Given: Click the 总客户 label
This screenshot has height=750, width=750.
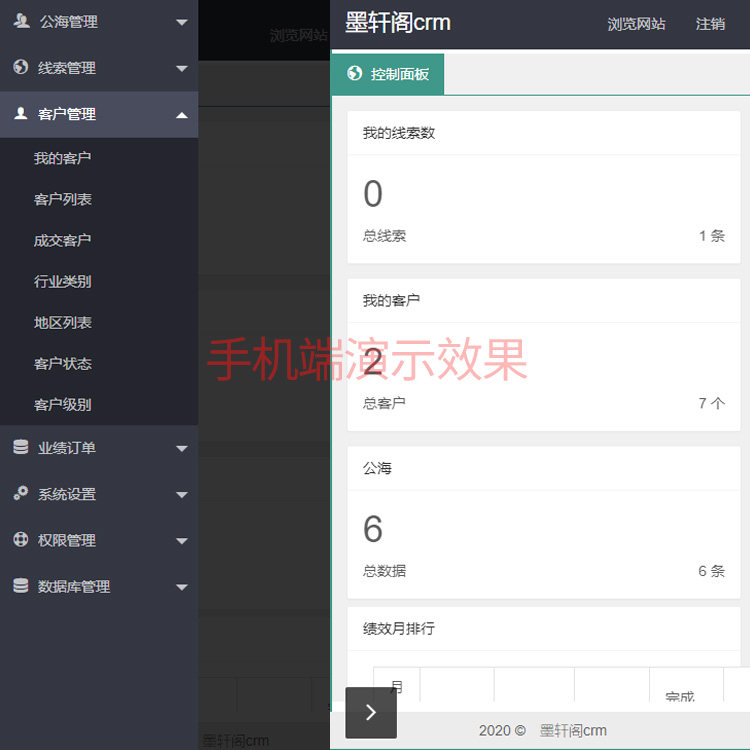Looking at the screenshot, I should (x=384, y=403).
